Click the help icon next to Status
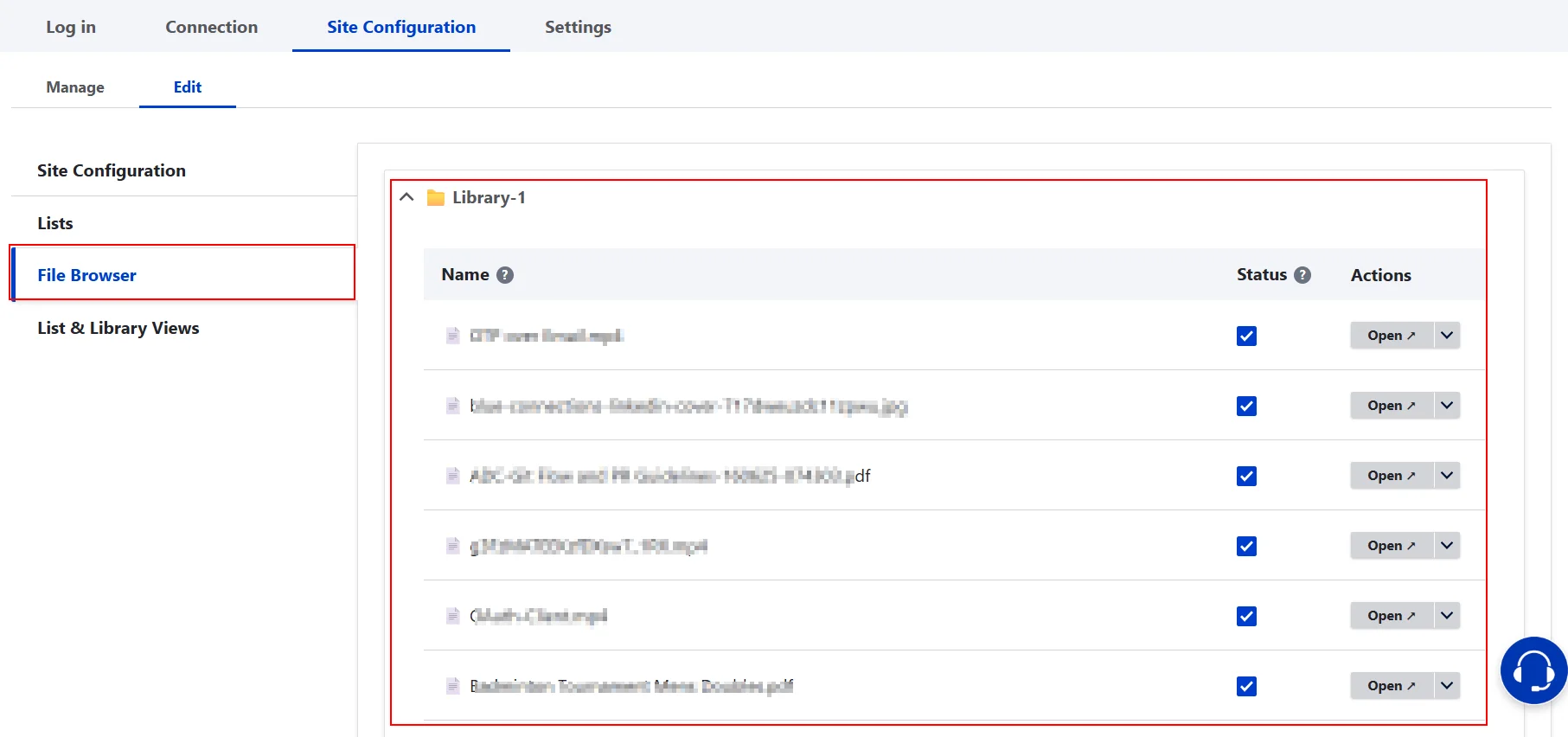1568x737 pixels. click(1302, 275)
